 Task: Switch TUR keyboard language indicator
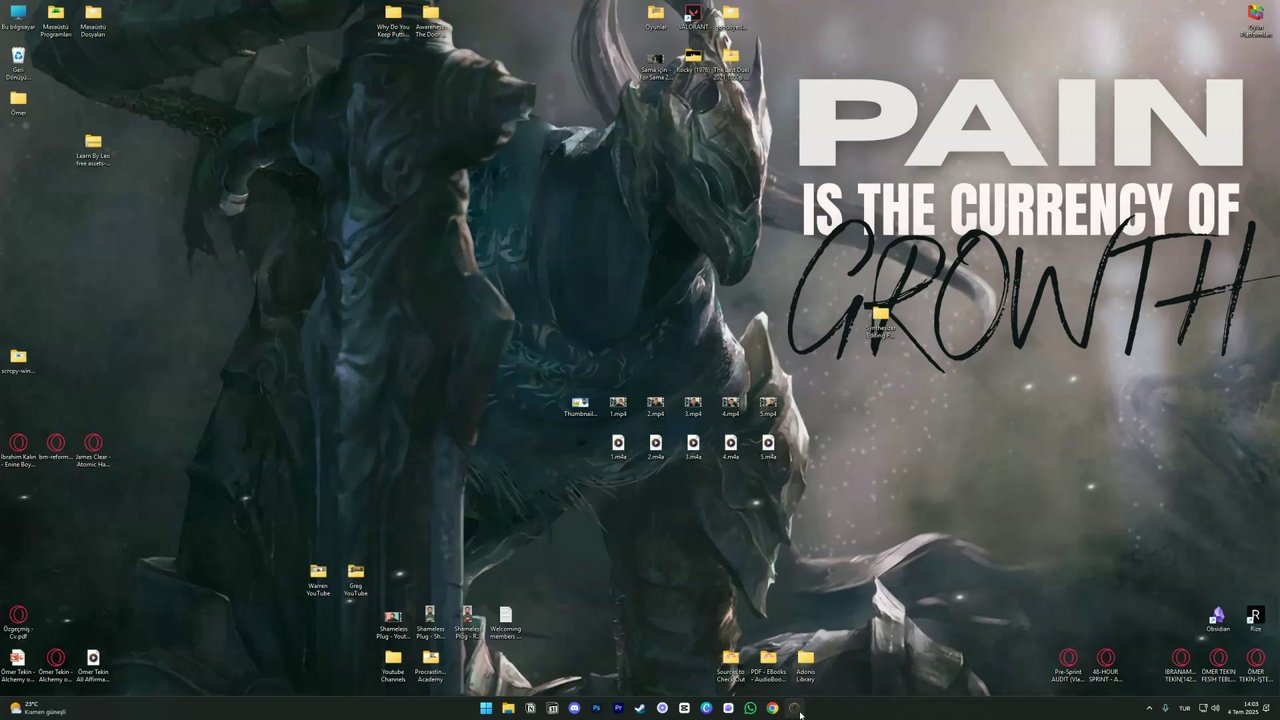[1184, 708]
